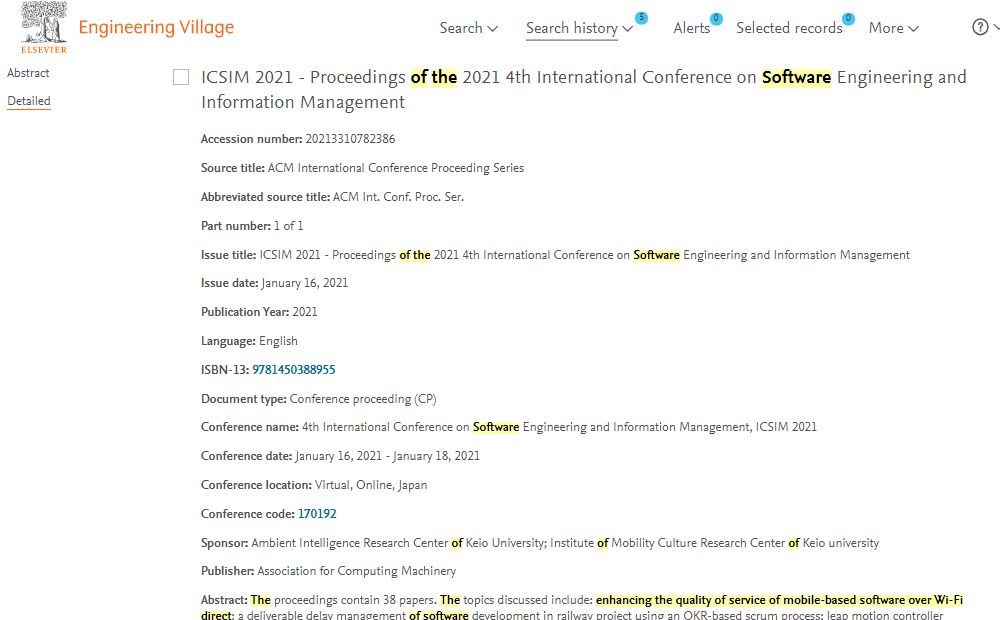Click conference date January 16 - January 18, 2021
1000x620 pixels.
pos(387,456)
